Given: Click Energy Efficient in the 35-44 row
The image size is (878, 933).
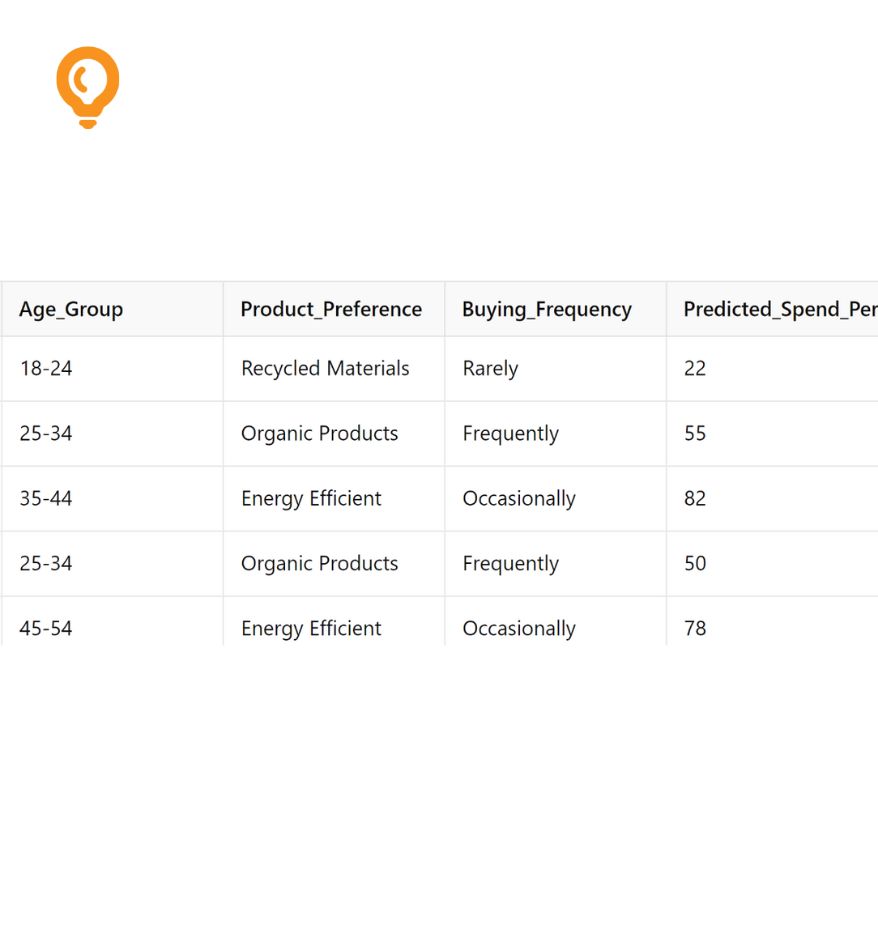Looking at the screenshot, I should (x=311, y=498).
